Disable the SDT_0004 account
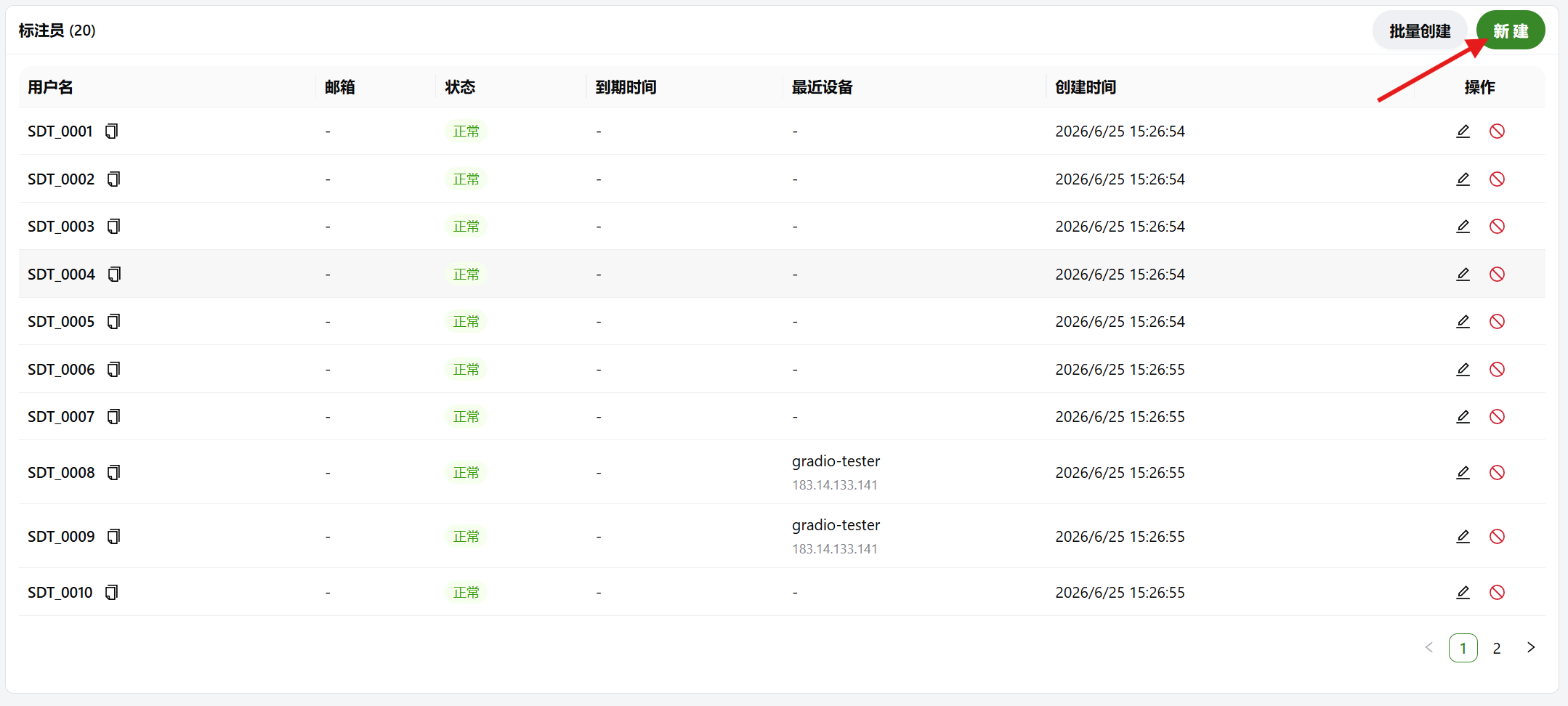 coord(1497,275)
